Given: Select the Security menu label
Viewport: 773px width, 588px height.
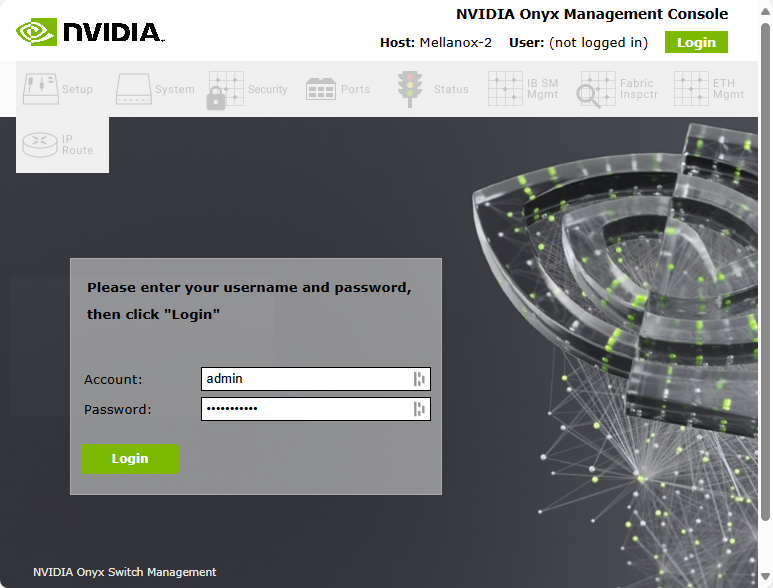Looking at the screenshot, I should tap(268, 89).
